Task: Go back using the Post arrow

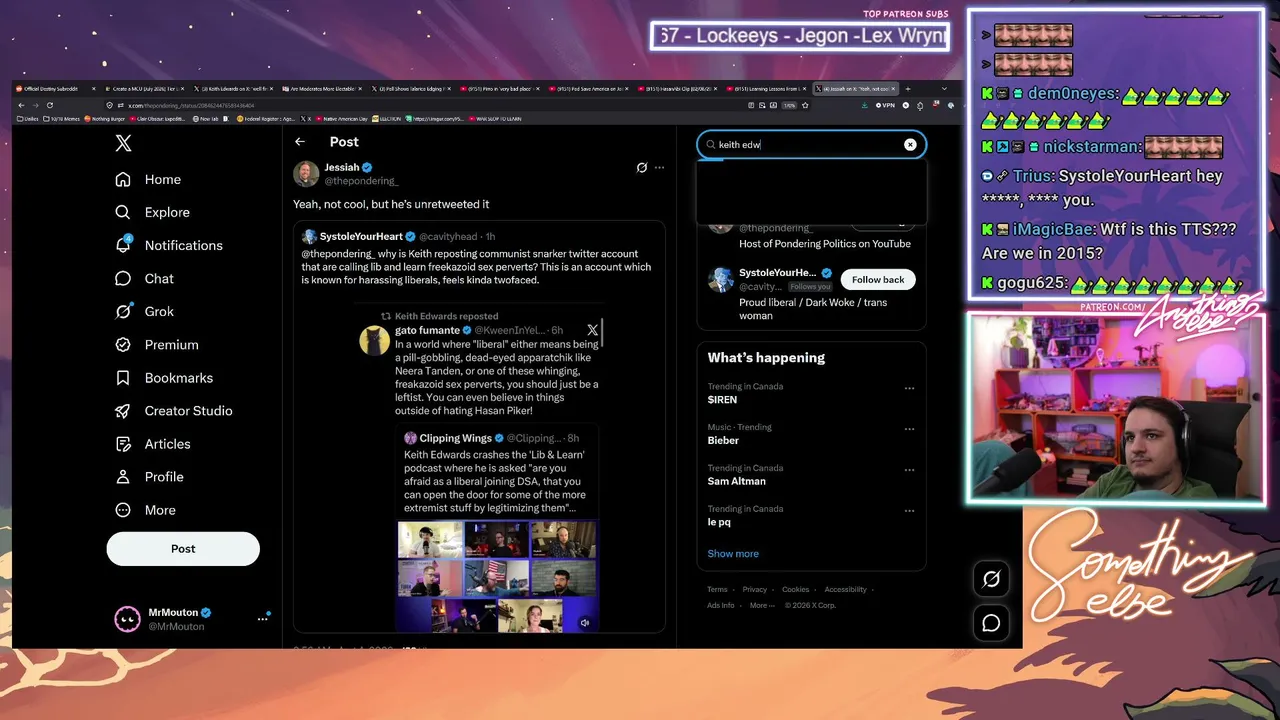Action: 300,142
